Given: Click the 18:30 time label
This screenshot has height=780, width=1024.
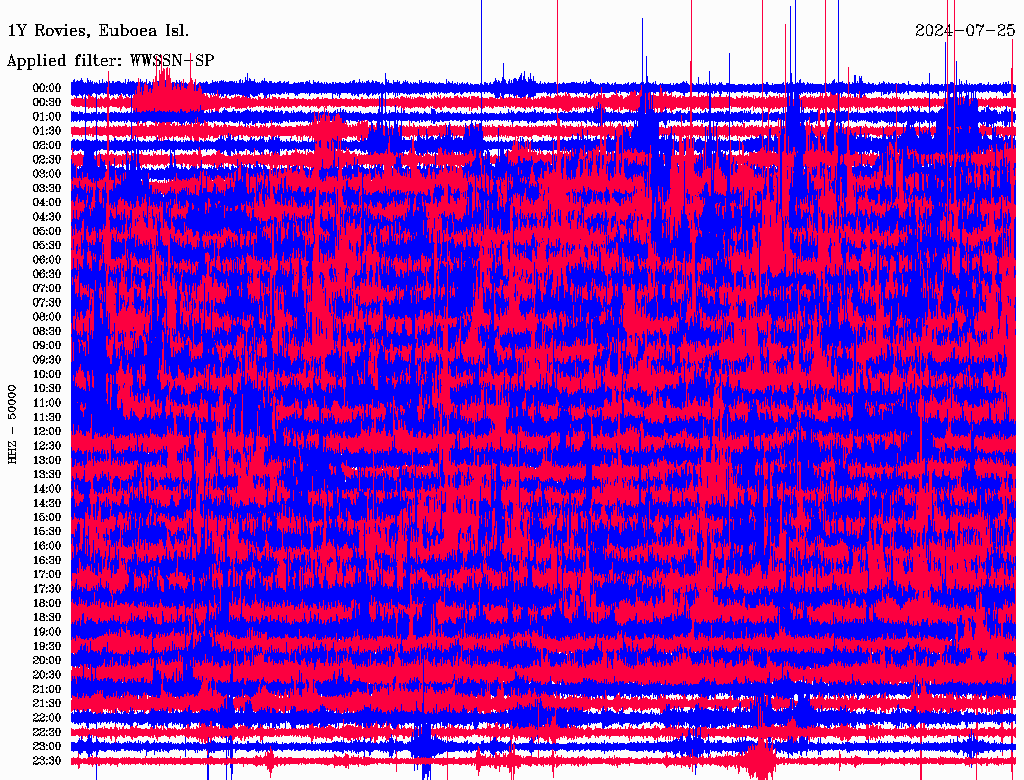Looking at the screenshot, I should click(47, 617).
